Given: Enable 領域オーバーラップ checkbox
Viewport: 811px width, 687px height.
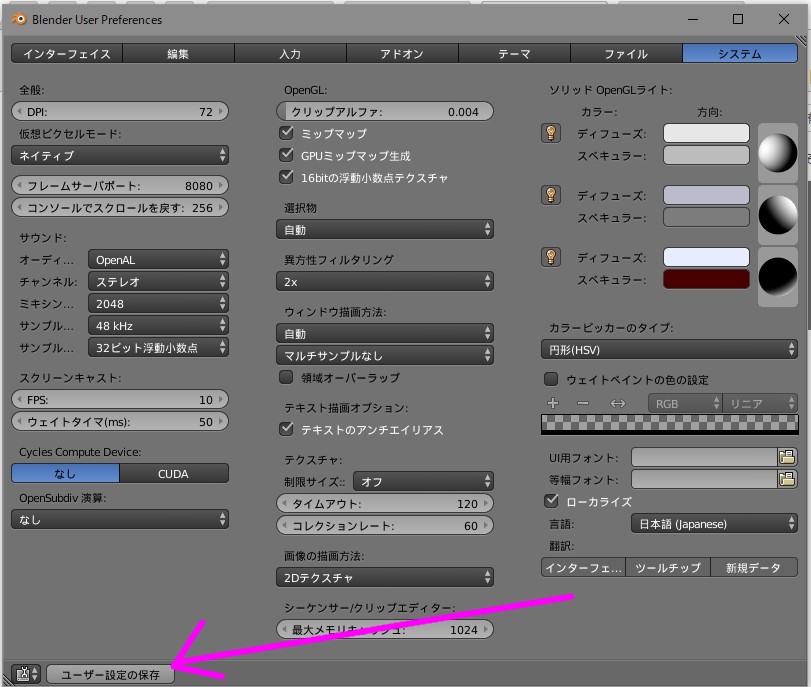Looking at the screenshot, I should [x=286, y=377].
